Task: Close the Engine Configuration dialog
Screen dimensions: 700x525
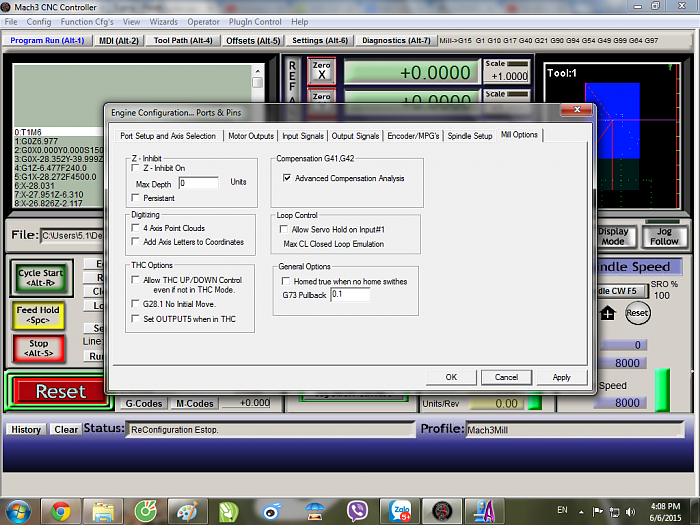Action: (x=577, y=109)
